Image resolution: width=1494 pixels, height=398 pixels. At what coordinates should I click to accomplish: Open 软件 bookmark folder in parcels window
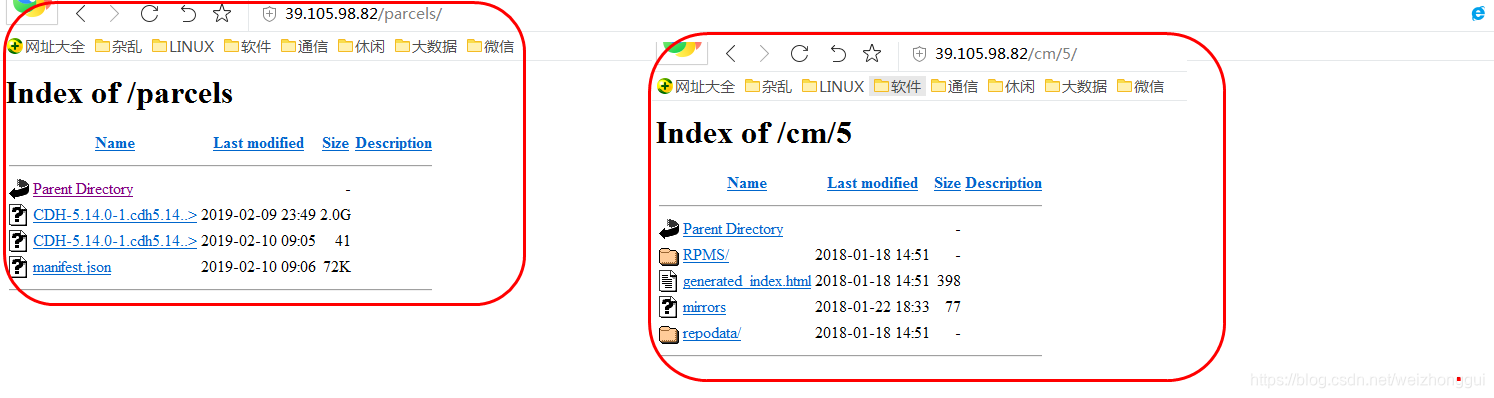[247, 46]
